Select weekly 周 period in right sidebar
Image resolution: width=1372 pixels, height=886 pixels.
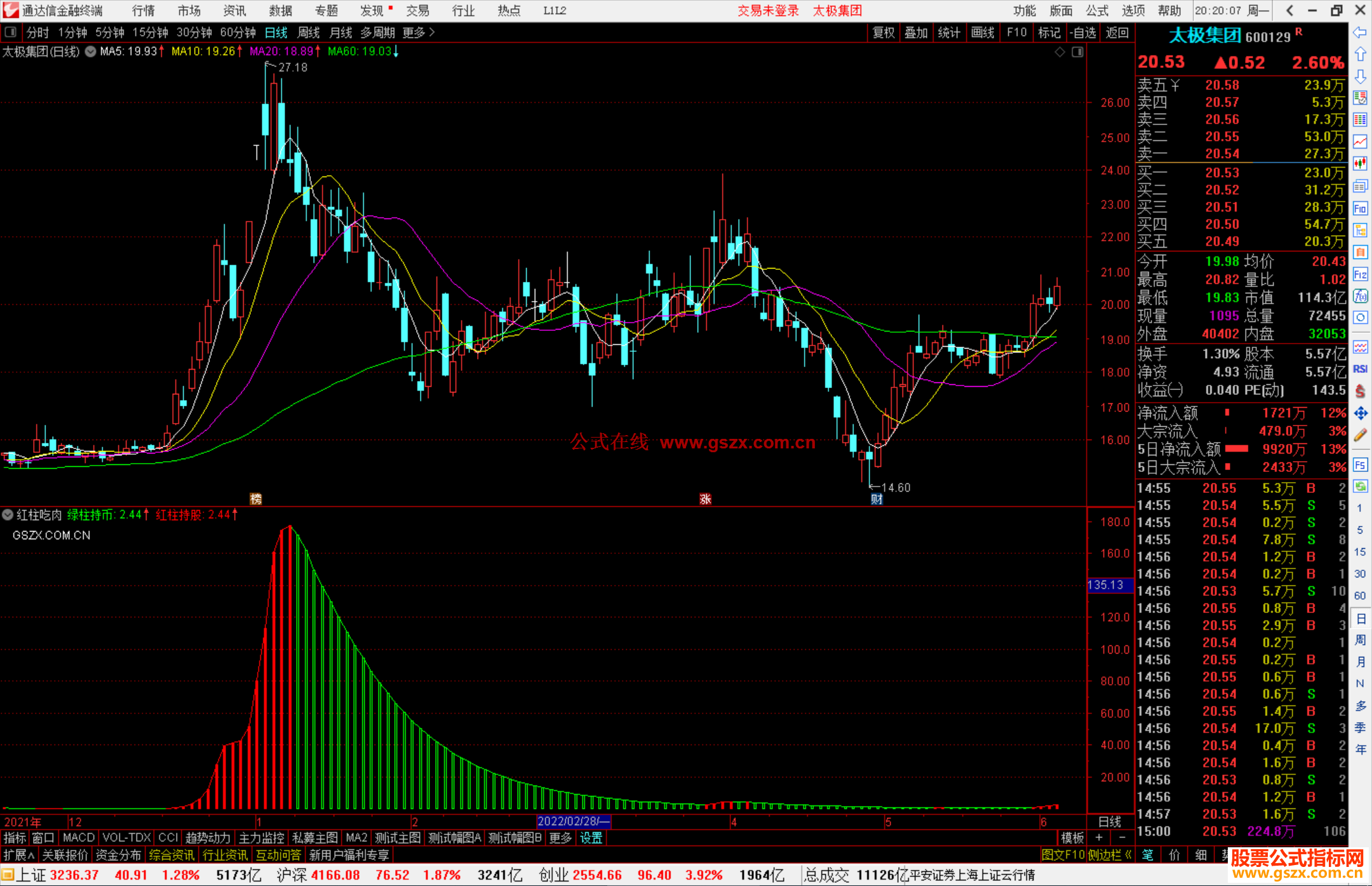(1360, 640)
